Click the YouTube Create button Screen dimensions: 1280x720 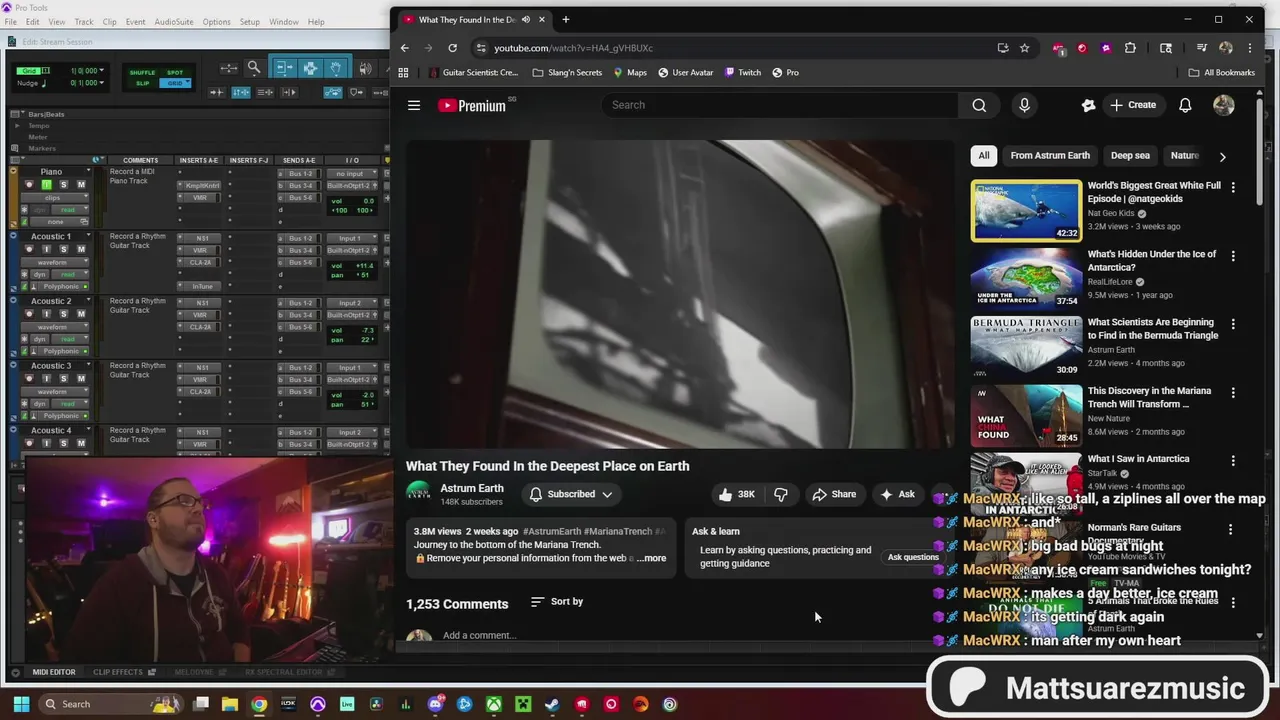1132,105
